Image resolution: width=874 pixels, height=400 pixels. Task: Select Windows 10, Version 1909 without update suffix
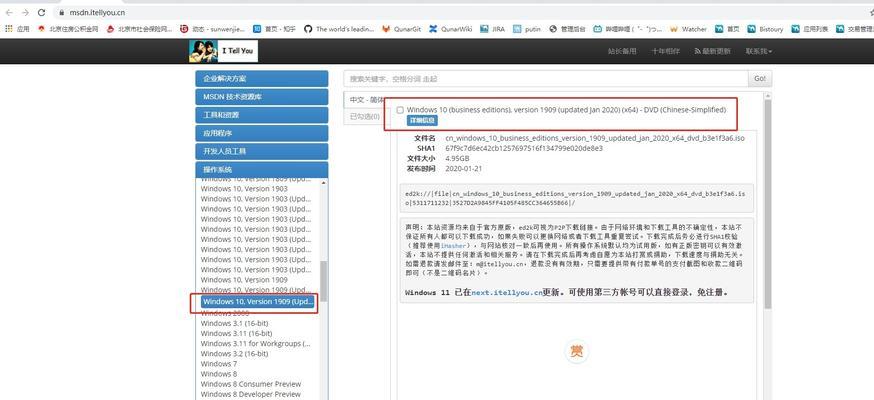(x=244, y=280)
